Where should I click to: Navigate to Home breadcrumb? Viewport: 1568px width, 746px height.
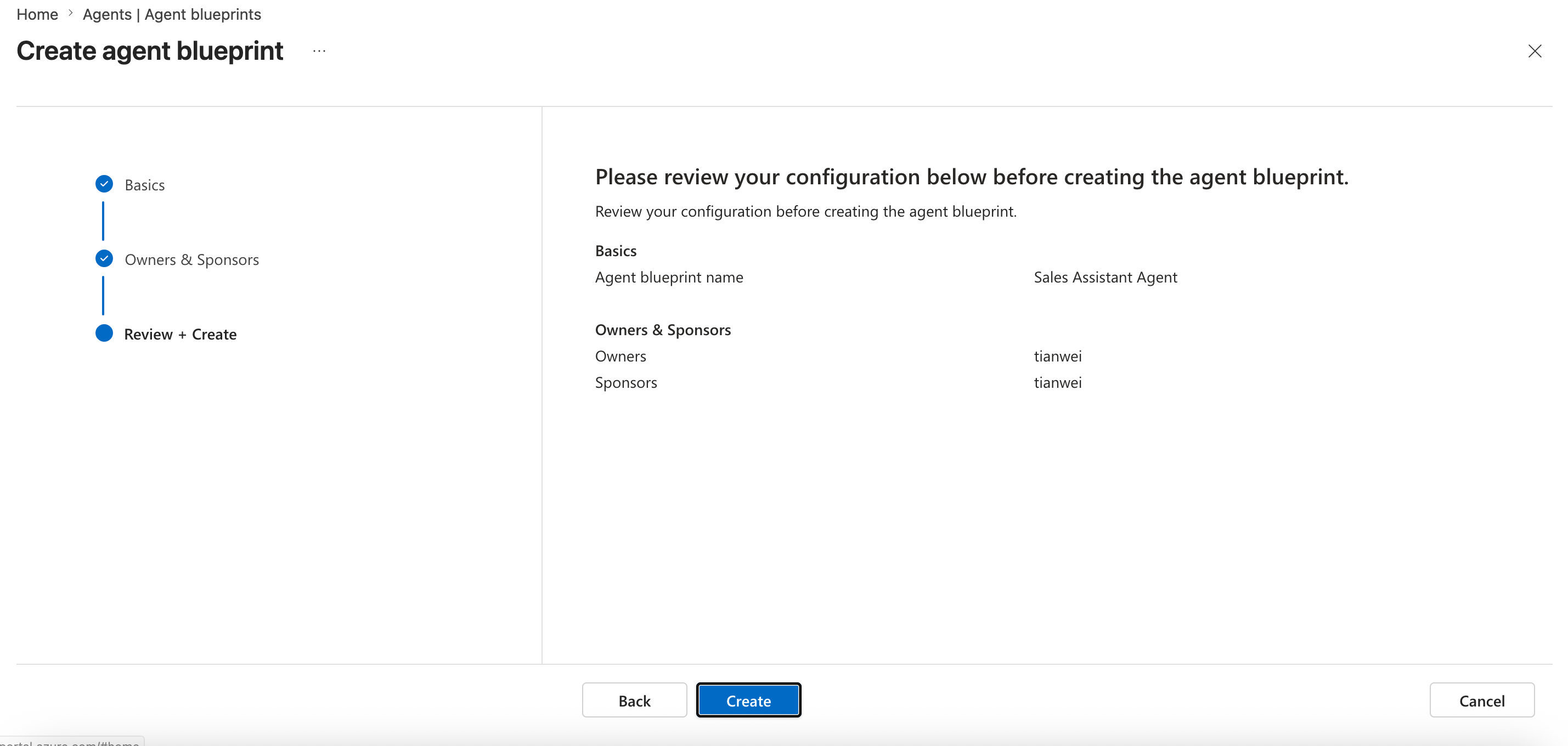pos(37,14)
